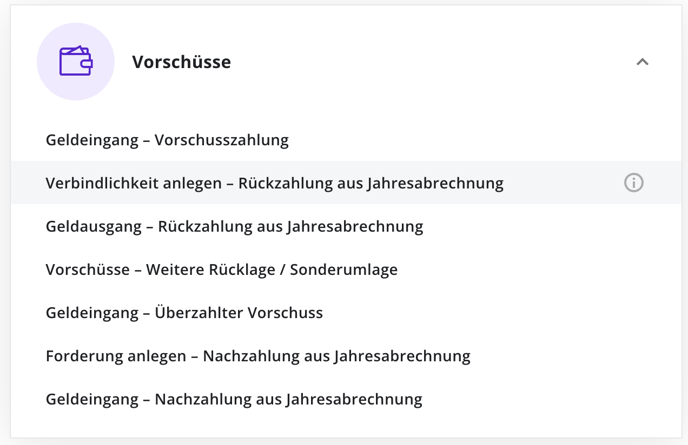This screenshot has width=688, height=445.
Task: Open Geldeingang – Vorschusszahlung
Action: click(x=346, y=140)
